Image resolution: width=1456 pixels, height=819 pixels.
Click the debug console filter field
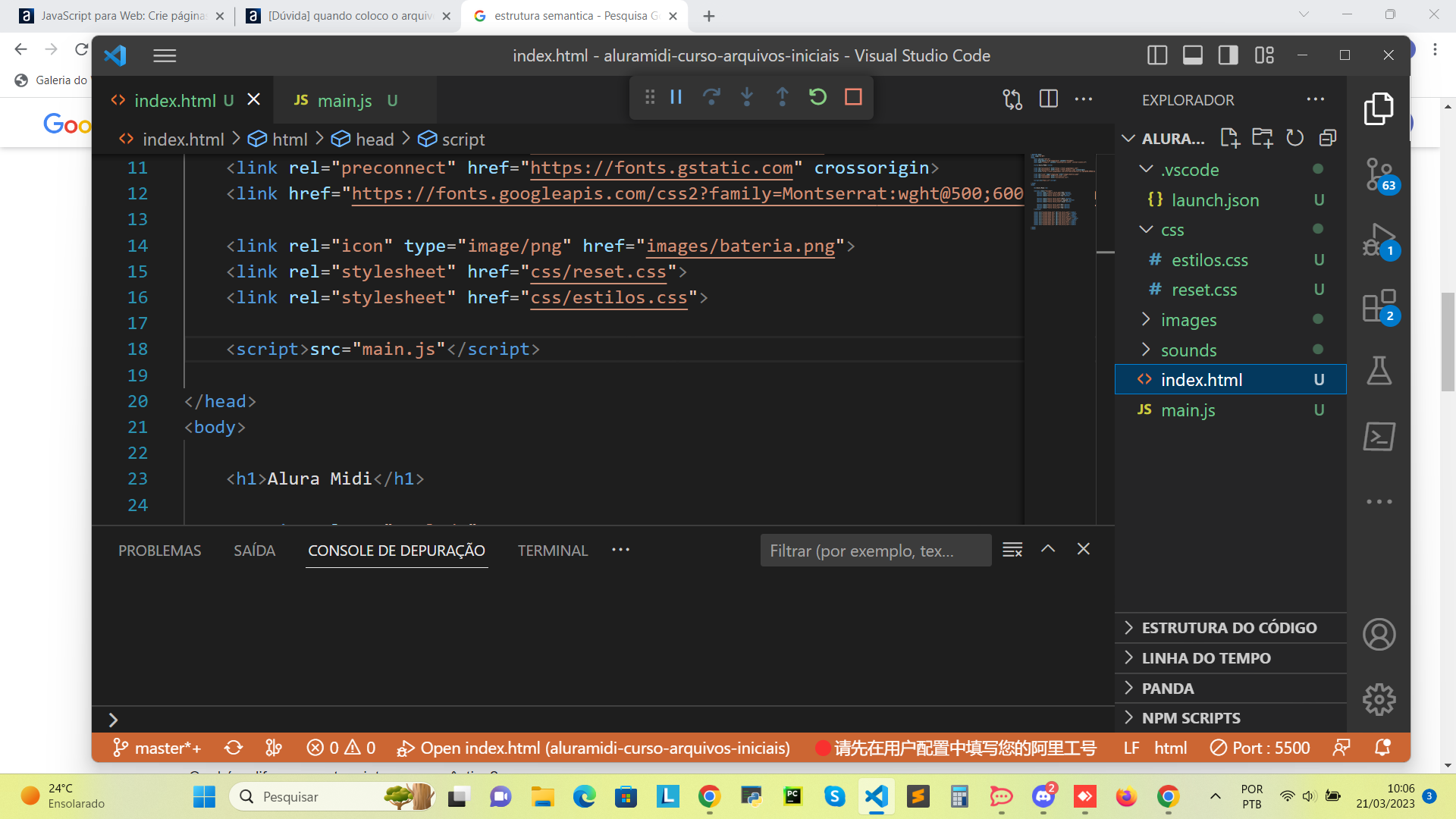(876, 551)
